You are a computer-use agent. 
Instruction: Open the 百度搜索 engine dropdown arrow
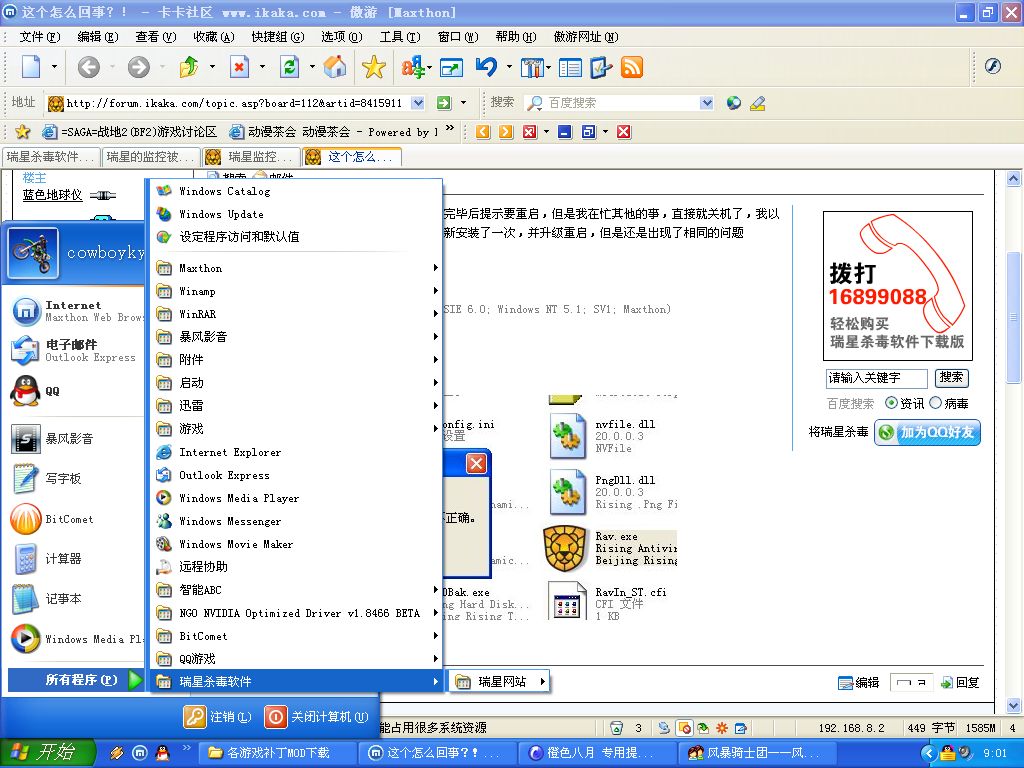707,103
